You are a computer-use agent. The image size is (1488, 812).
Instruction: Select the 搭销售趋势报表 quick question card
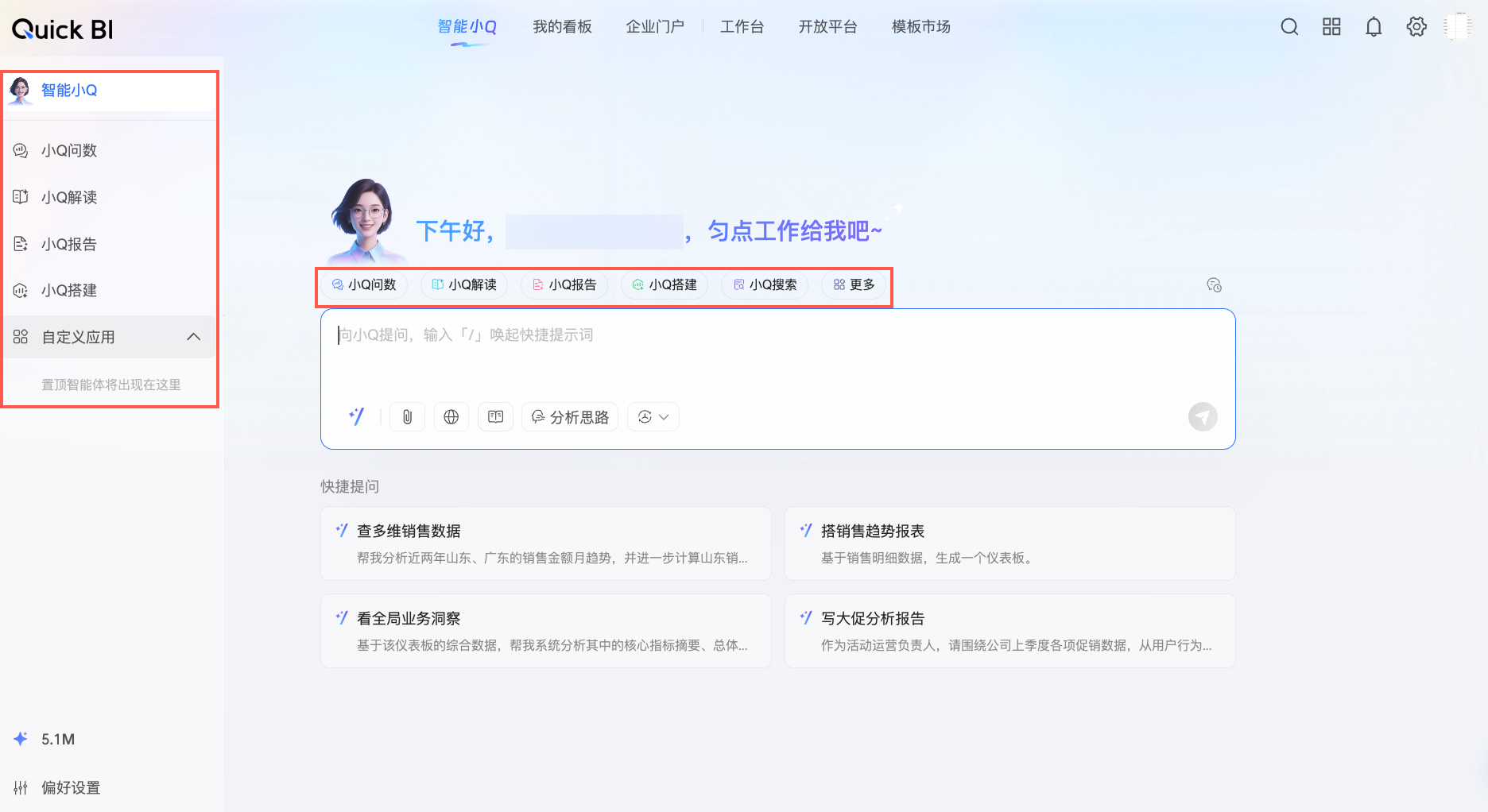coord(1010,543)
